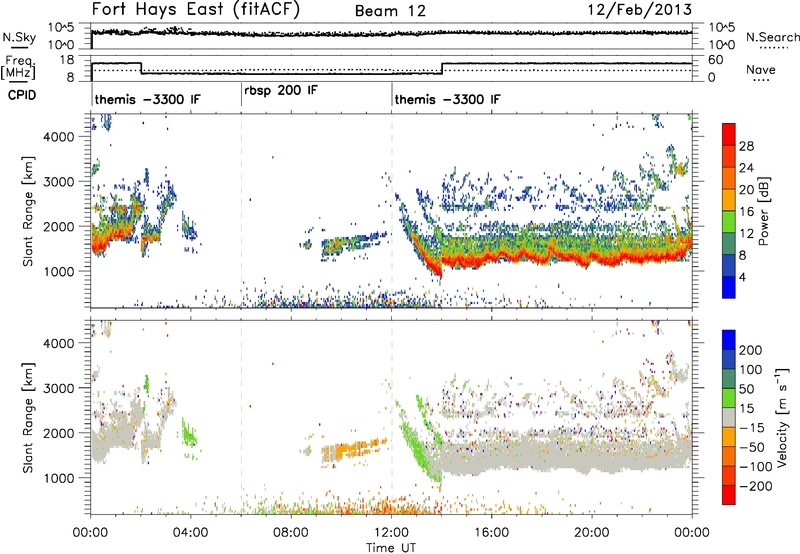Click the '4000' tick of the power panel
800x554 pixels.
tap(59, 137)
